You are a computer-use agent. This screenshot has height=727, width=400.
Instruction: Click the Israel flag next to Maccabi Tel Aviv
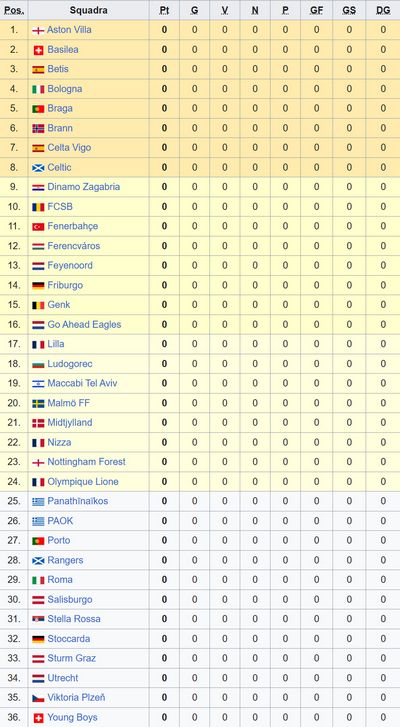pyautogui.click(x=38, y=384)
